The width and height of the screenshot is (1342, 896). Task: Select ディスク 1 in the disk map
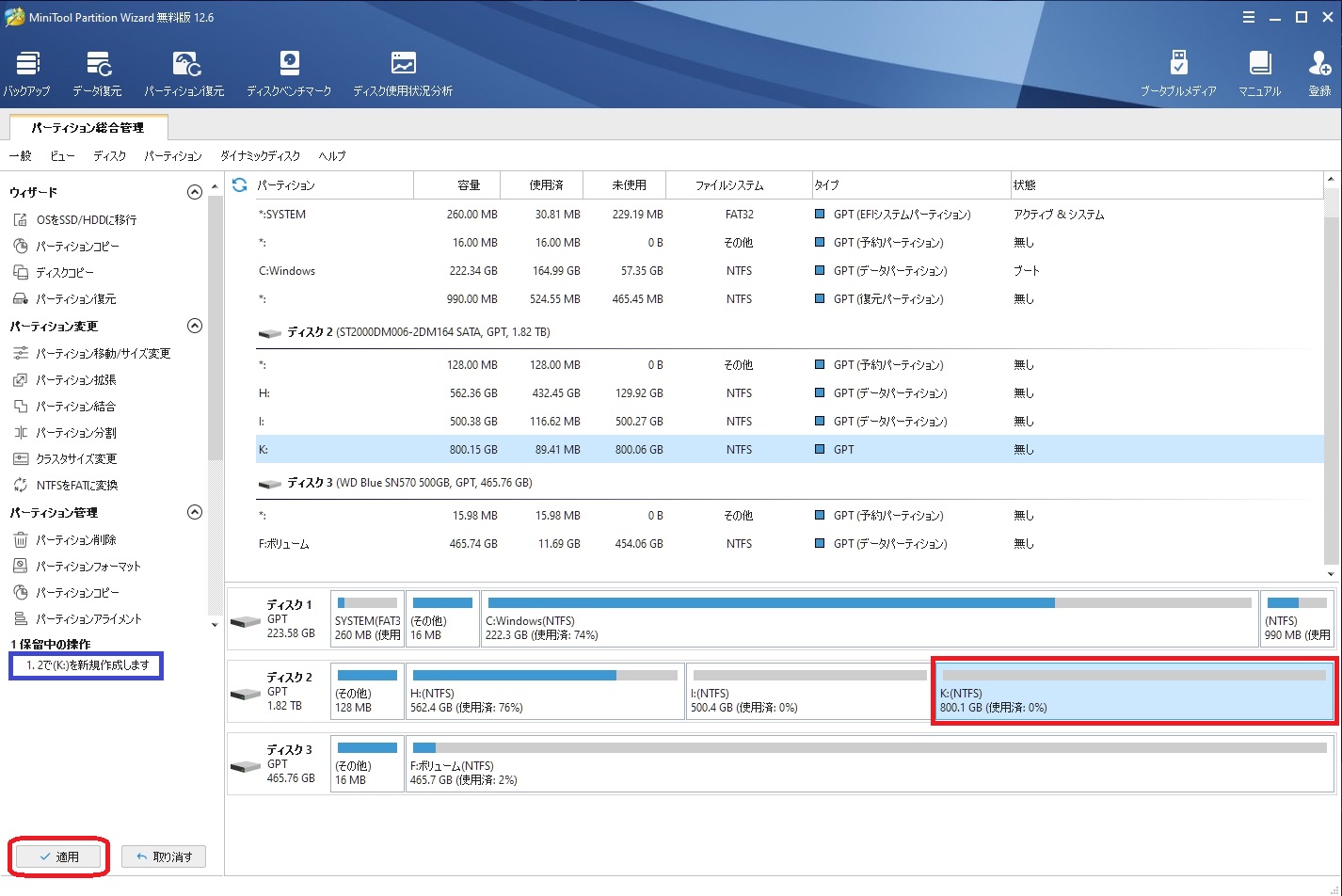[x=279, y=619]
